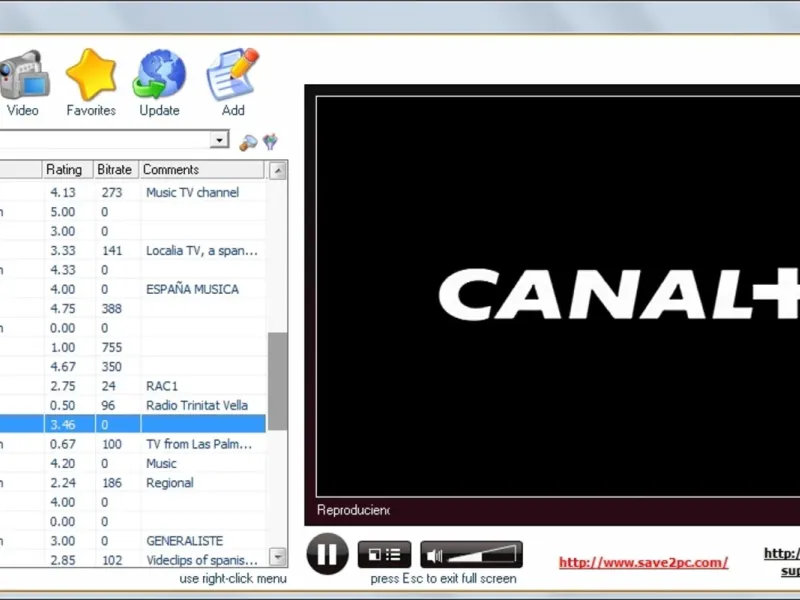Select the TV from Las Palm... row
Image resolution: width=800 pixels, height=600 pixels.
click(133, 444)
